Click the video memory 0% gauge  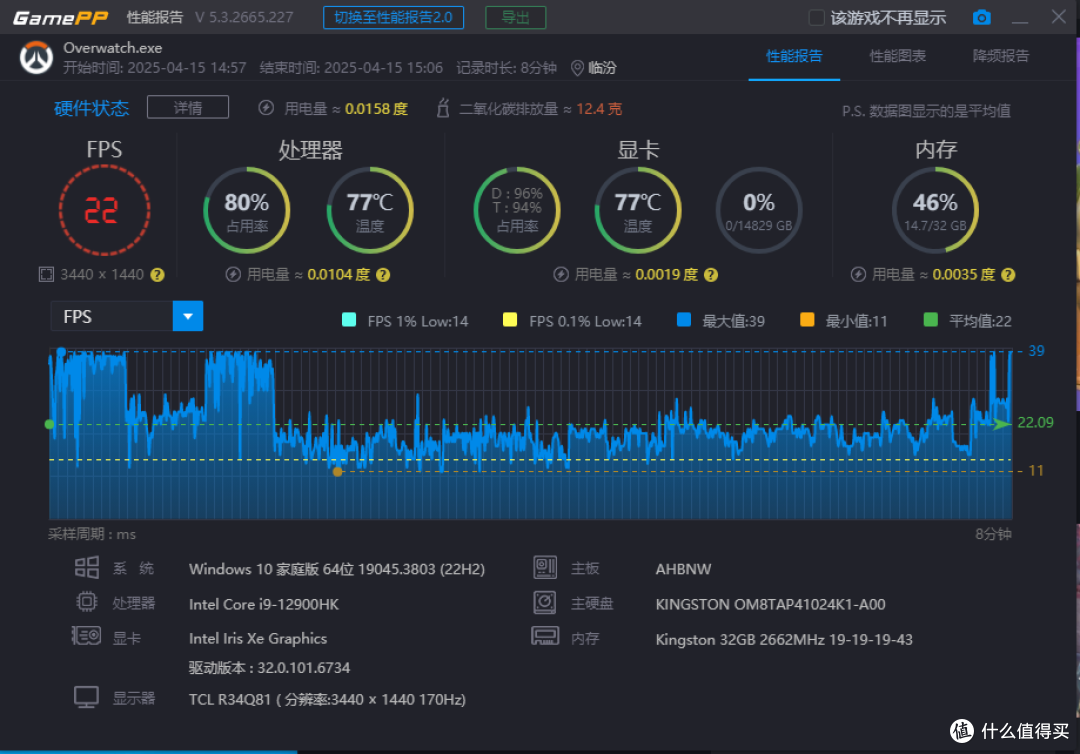(x=759, y=210)
